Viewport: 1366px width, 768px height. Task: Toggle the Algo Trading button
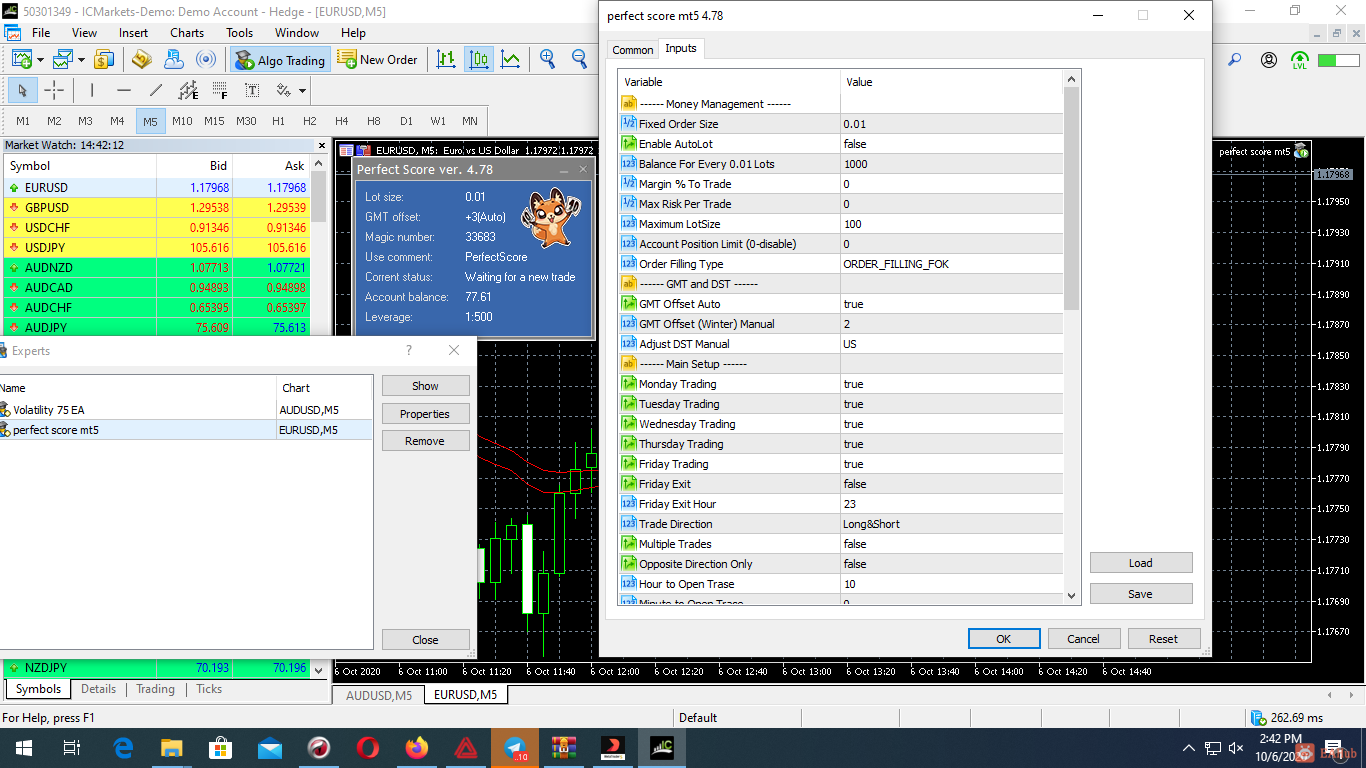click(280, 60)
